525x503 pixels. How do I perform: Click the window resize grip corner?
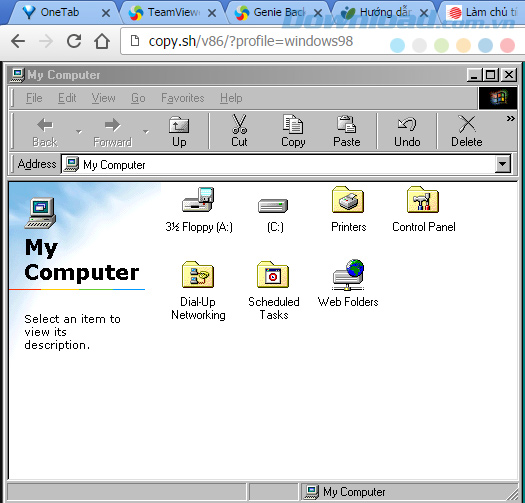[512, 494]
